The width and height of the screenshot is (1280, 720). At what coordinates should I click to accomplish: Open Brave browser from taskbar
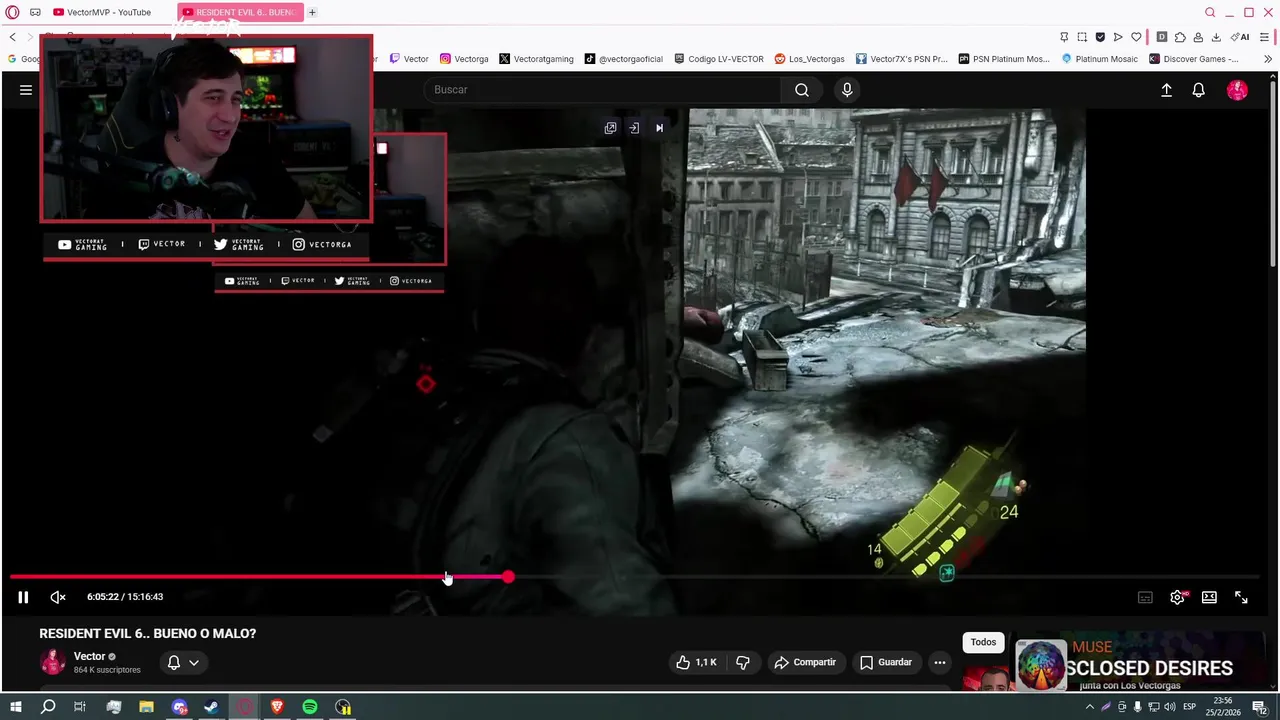[277, 707]
